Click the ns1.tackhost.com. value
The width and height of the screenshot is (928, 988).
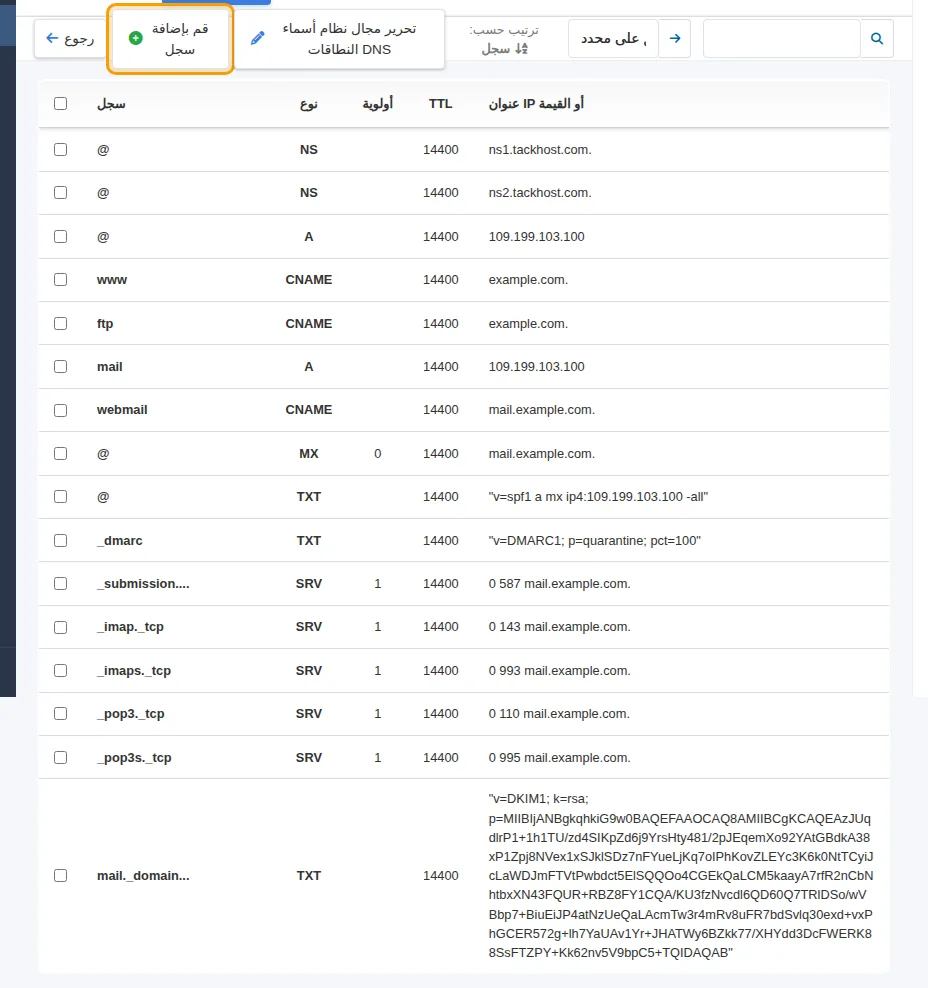540,150
